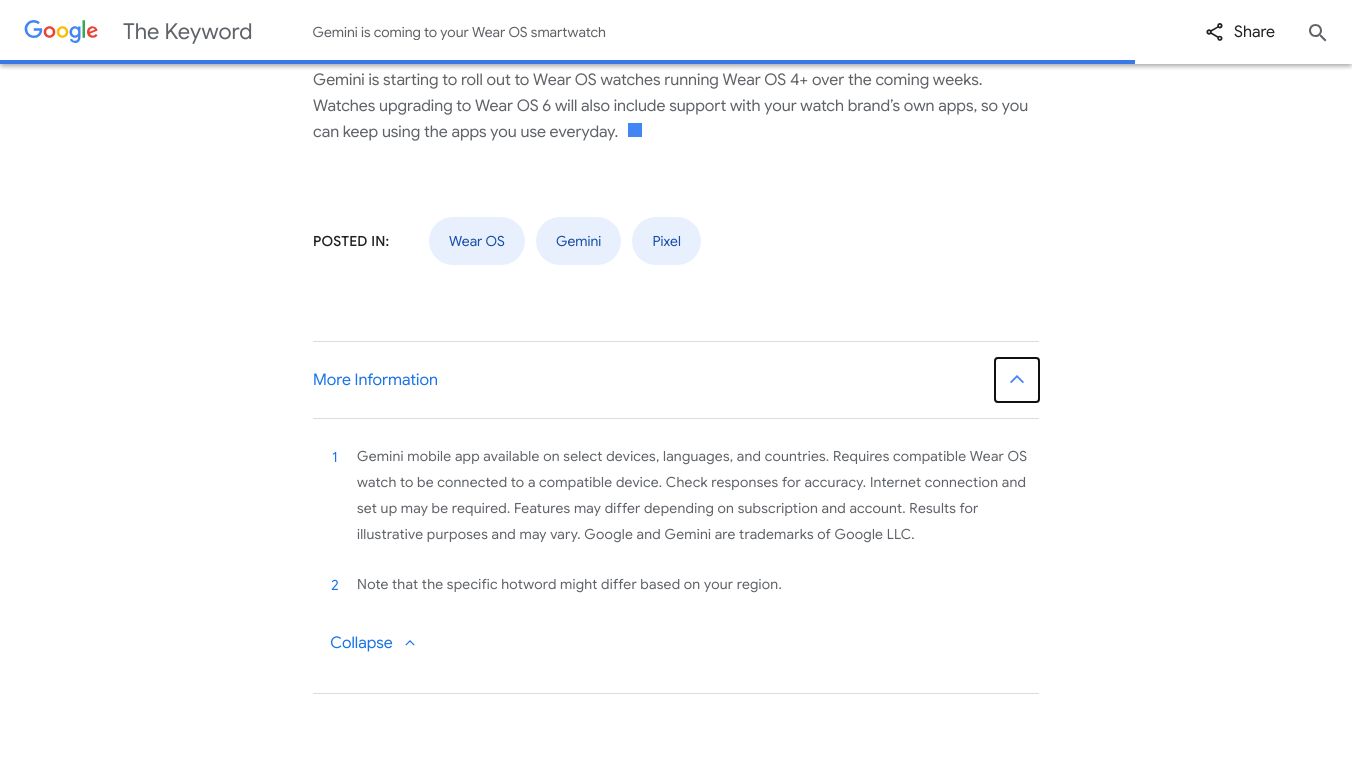Click the POSTED IN label

[x=351, y=241]
